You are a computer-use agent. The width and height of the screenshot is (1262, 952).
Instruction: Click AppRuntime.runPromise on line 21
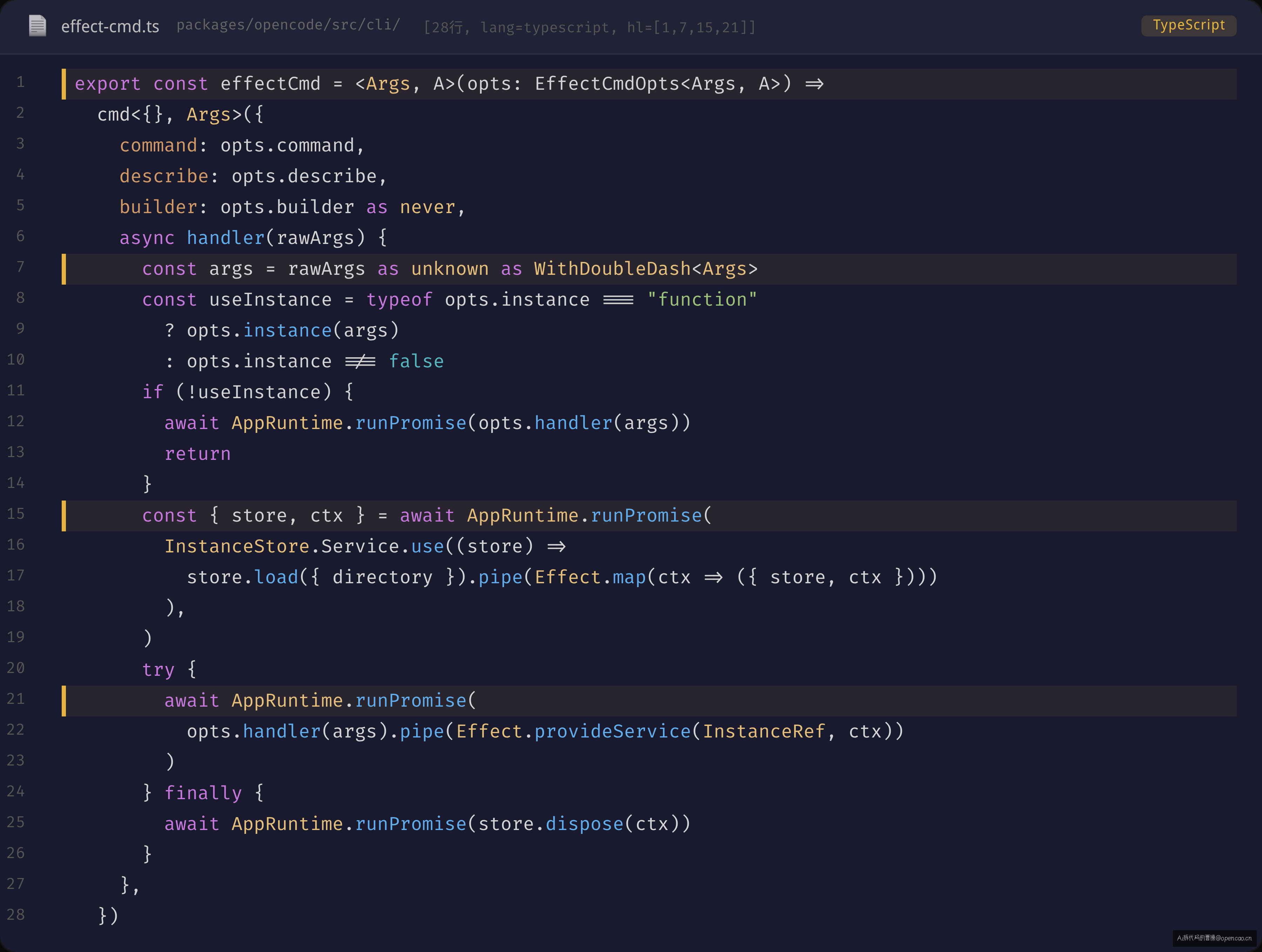[349, 700]
